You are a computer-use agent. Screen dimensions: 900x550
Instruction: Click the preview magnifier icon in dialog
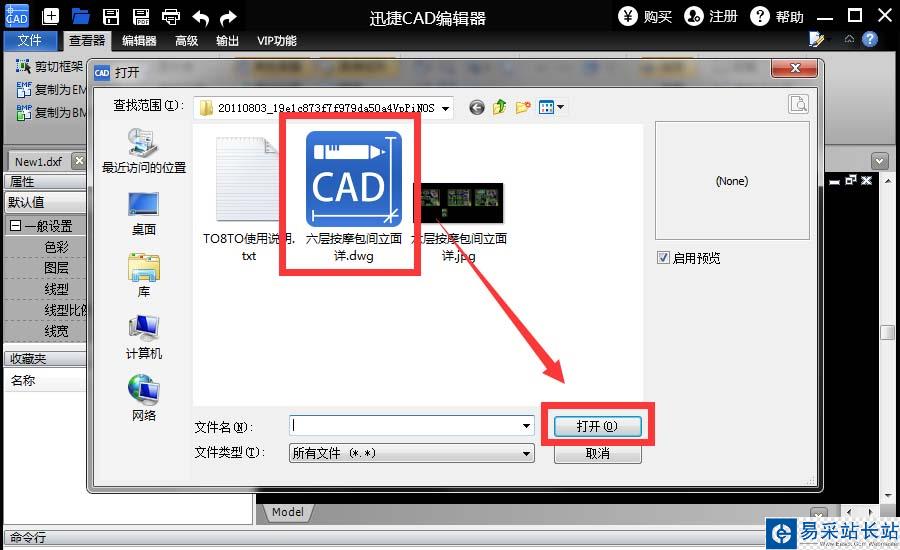tap(798, 104)
